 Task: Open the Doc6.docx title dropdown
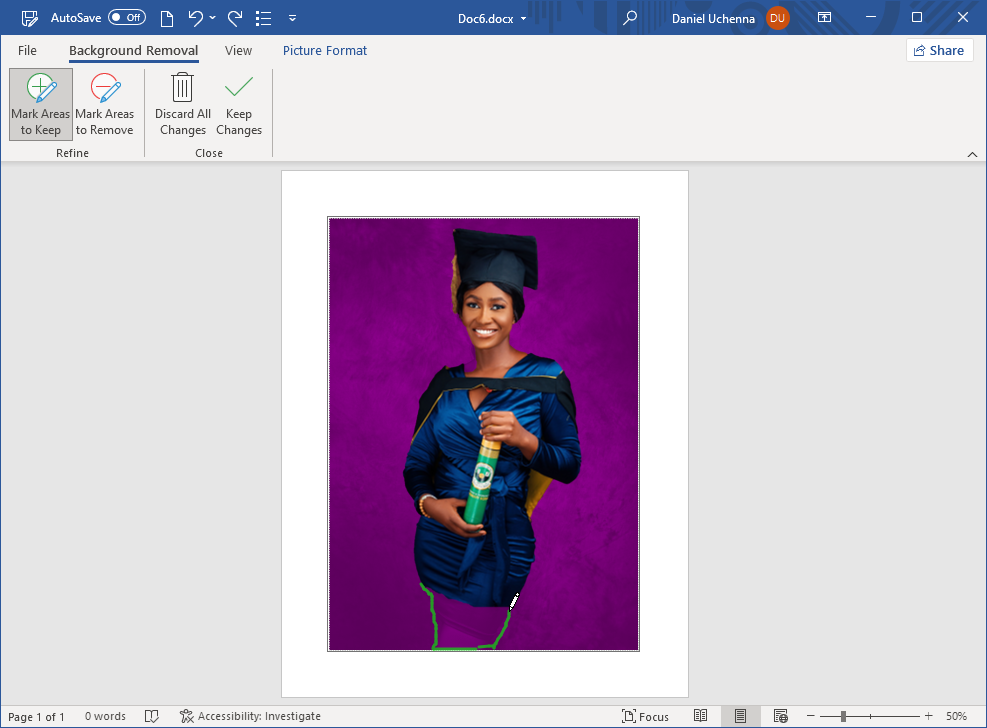point(523,17)
